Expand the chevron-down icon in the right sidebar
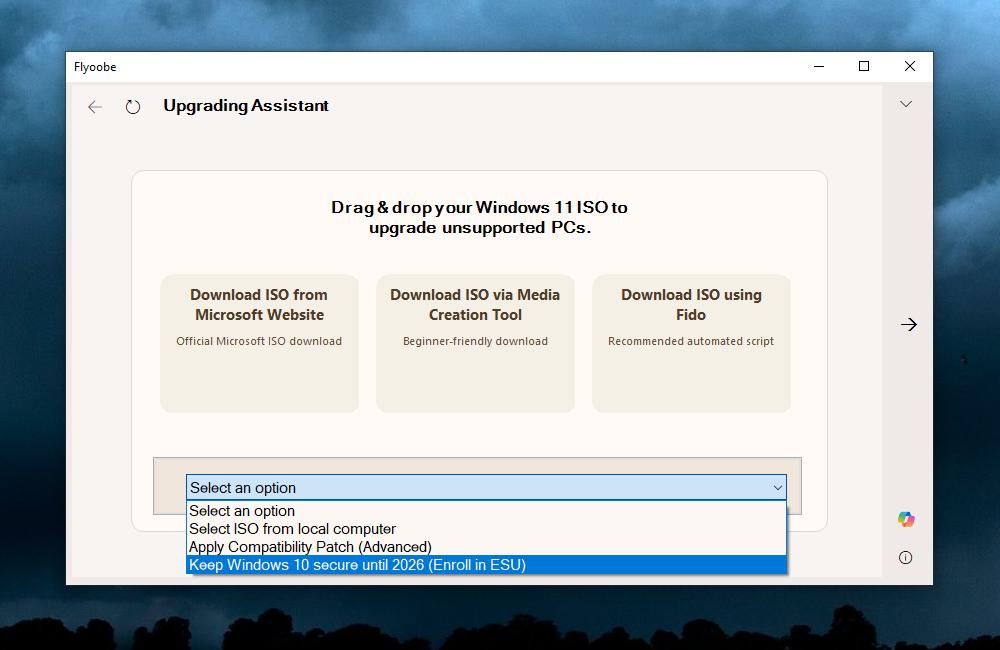The image size is (1000, 650). [x=906, y=104]
